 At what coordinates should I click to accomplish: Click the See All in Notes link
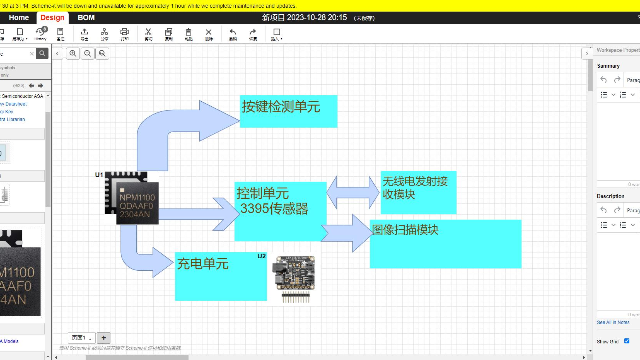tap(613, 322)
